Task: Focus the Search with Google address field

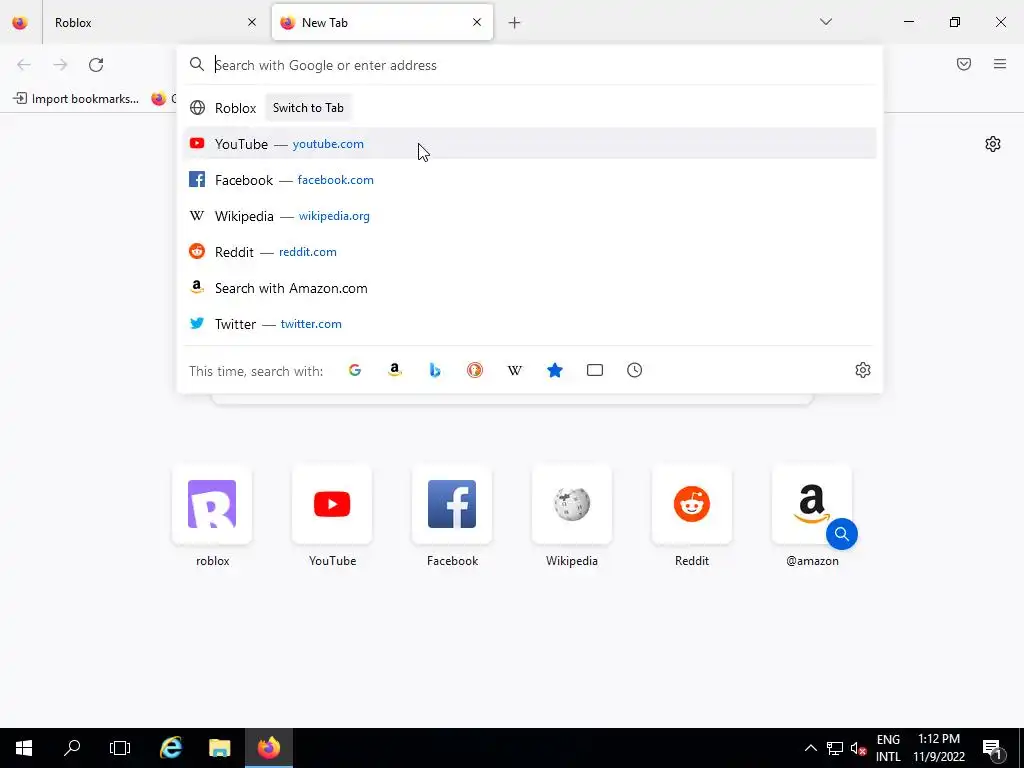Action: [x=529, y=65]
